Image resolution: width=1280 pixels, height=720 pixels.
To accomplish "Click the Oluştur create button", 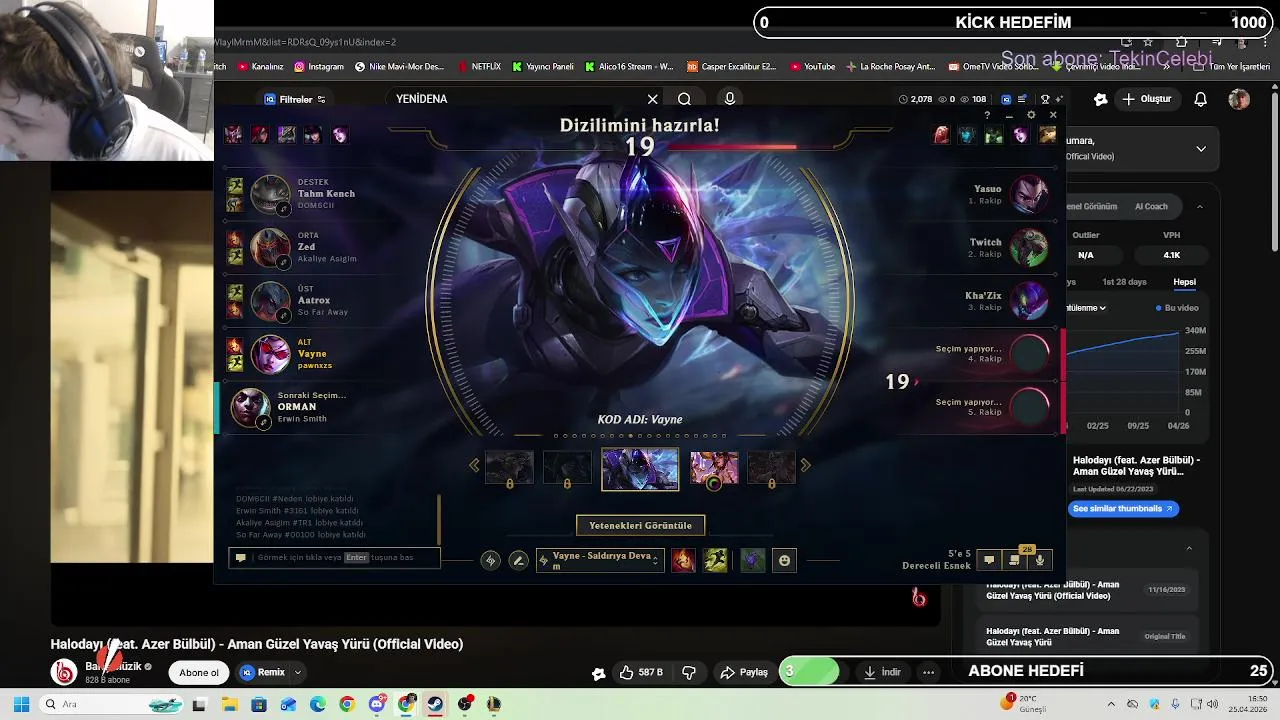I will pos(1147,99).
